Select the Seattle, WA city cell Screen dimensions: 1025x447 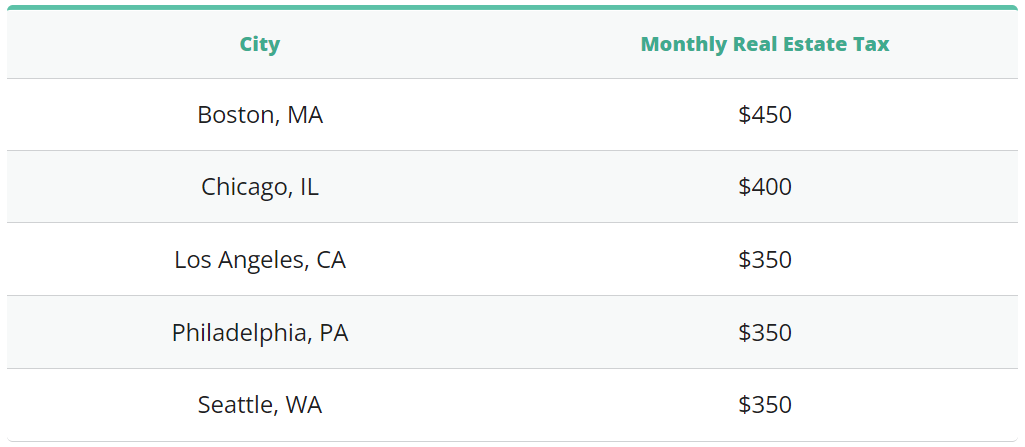[260, 405]
